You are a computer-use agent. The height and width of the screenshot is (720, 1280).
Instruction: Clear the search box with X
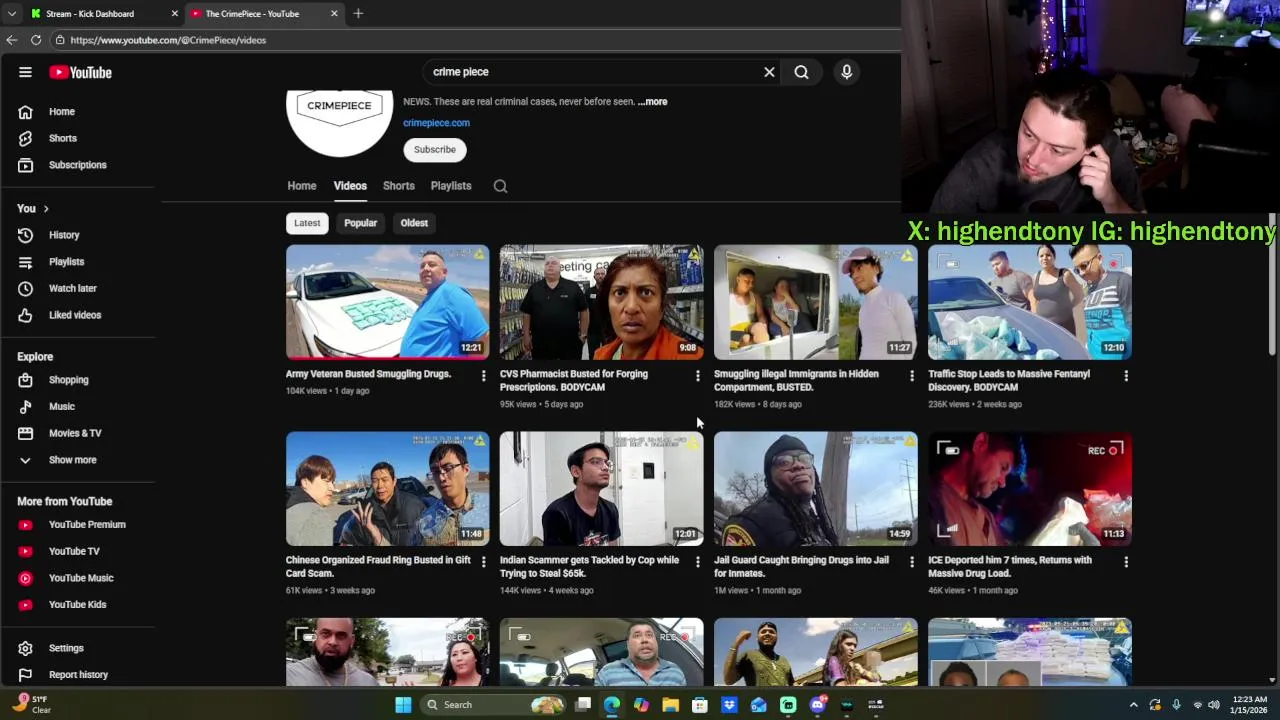tap(769, 72)
